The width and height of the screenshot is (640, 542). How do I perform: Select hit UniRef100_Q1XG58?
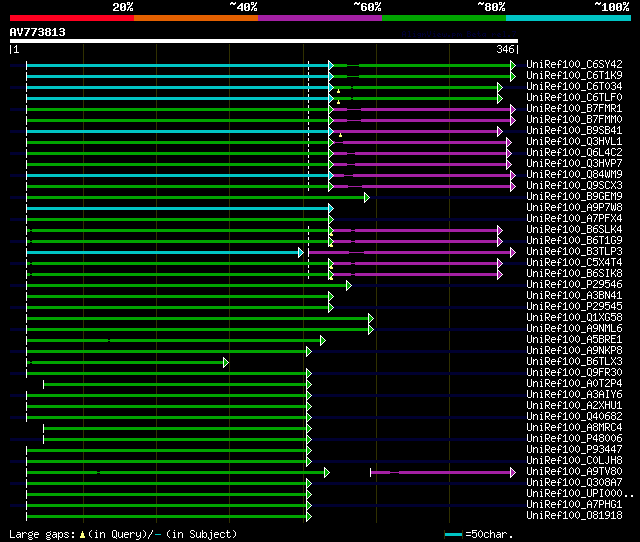(x=574, y=318)
